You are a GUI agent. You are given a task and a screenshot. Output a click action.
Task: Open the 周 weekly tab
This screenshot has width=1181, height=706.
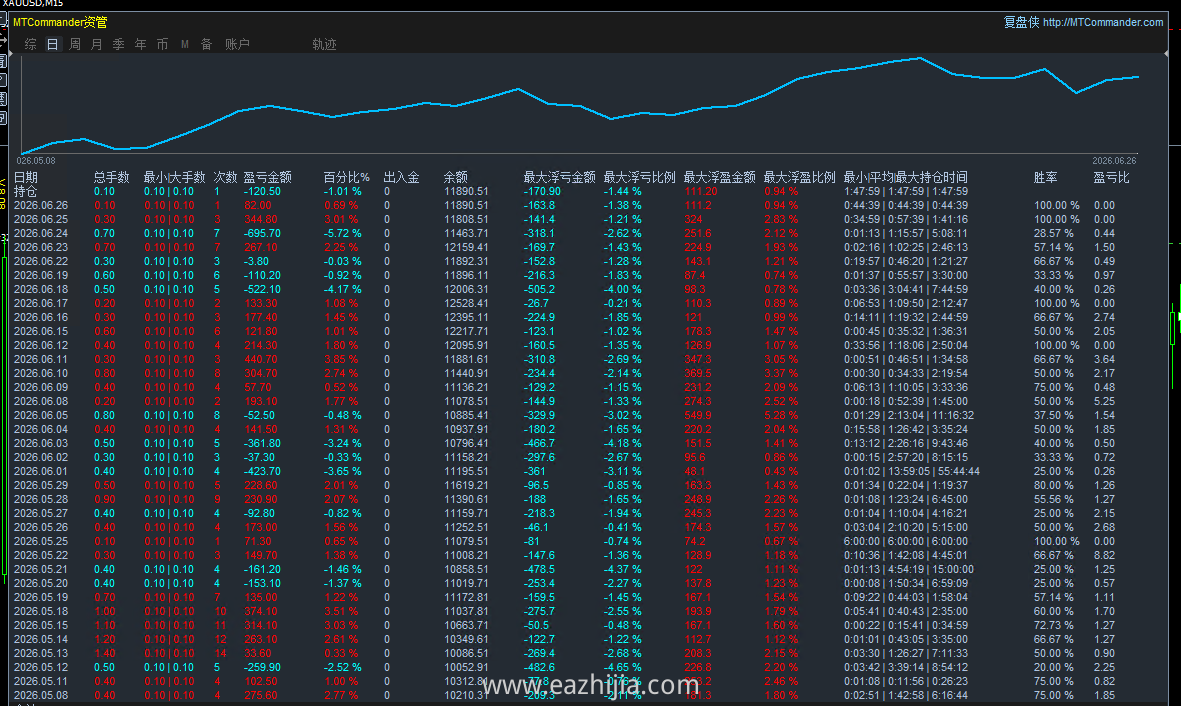click(x=75, y=44)
